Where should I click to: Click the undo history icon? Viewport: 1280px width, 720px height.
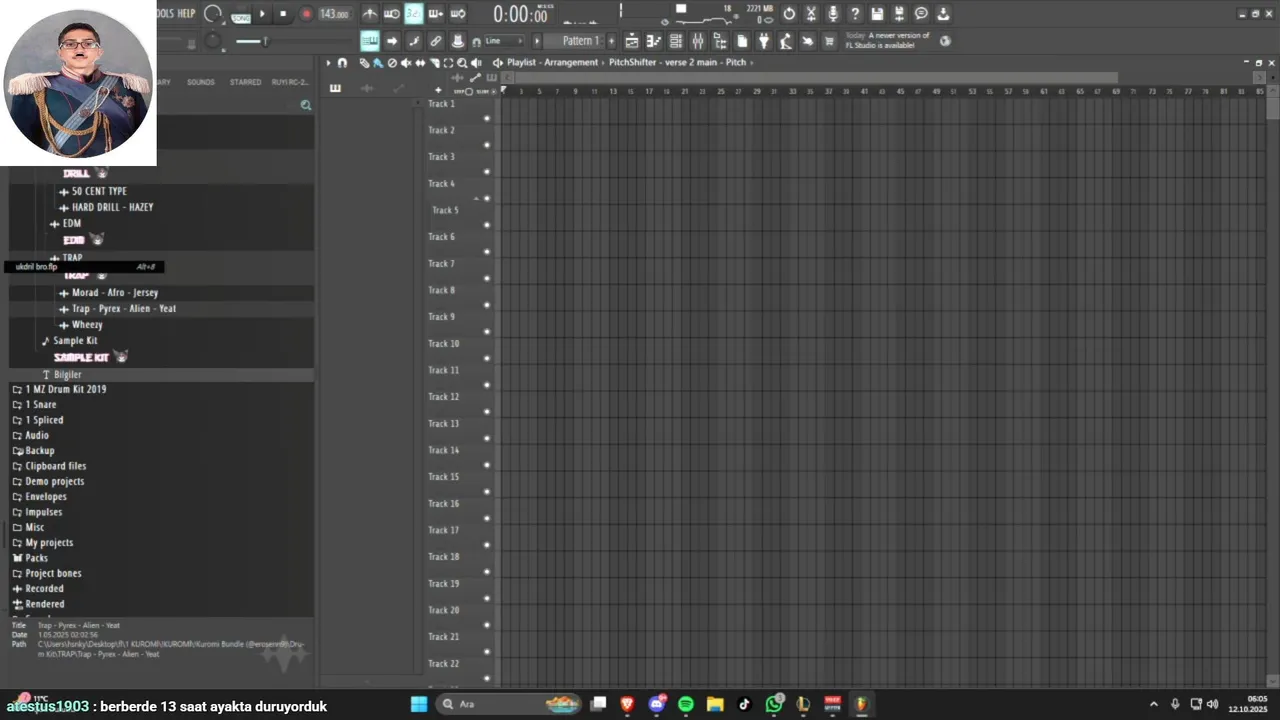pyautogui.click(x=789, y=14)
